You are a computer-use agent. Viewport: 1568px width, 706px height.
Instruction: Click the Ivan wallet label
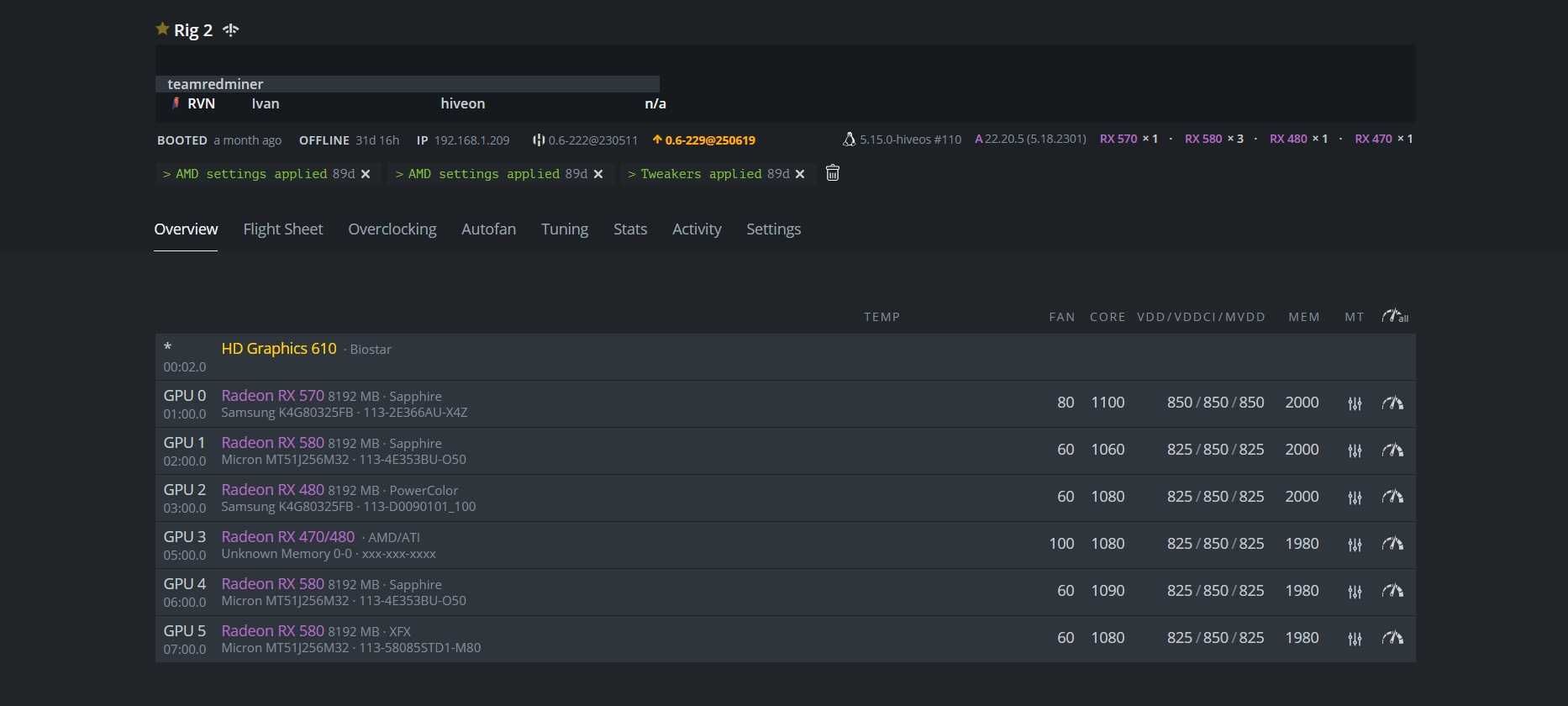click(266, 103)
